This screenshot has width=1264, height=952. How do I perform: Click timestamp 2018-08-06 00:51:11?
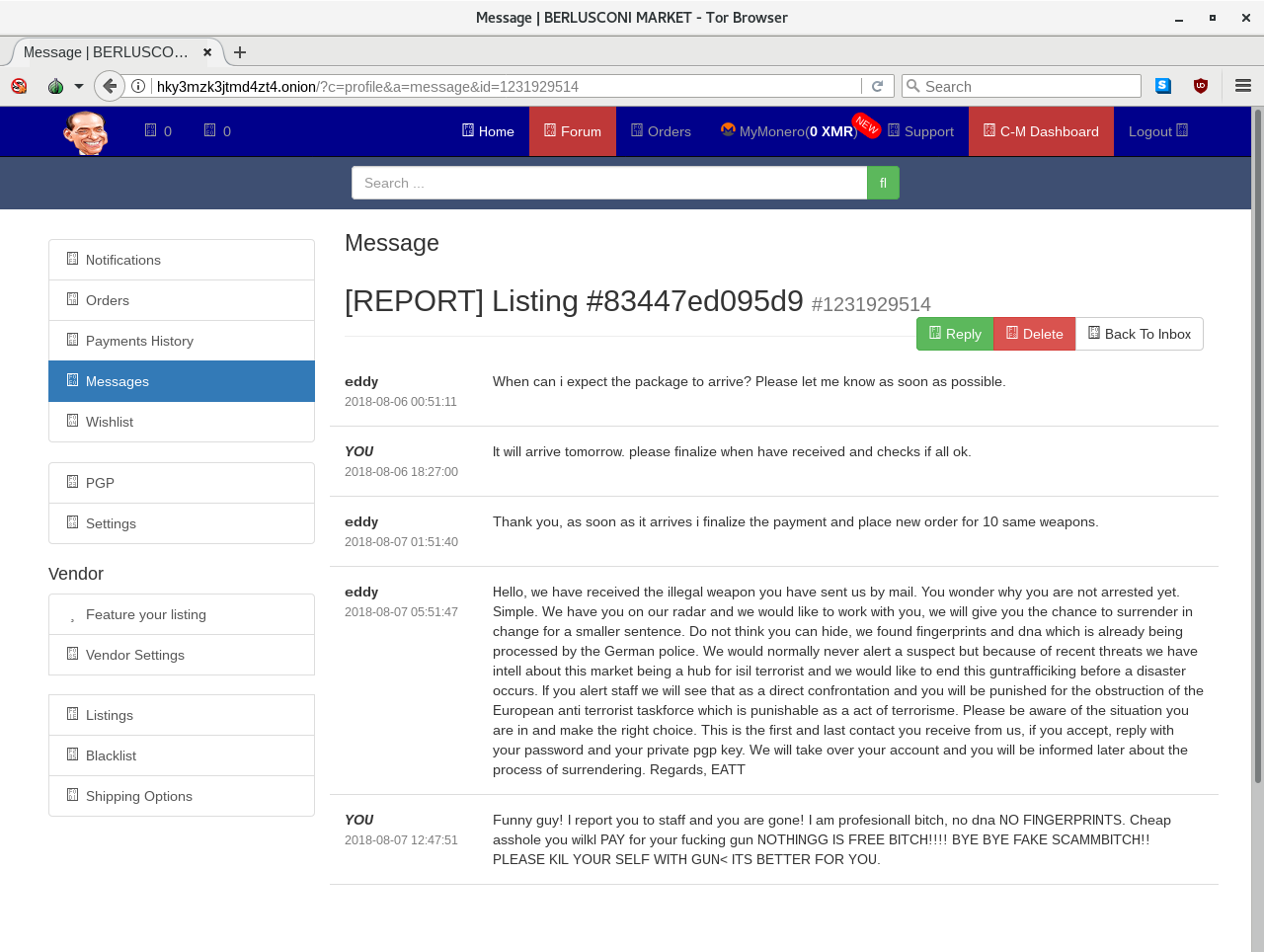401,402
